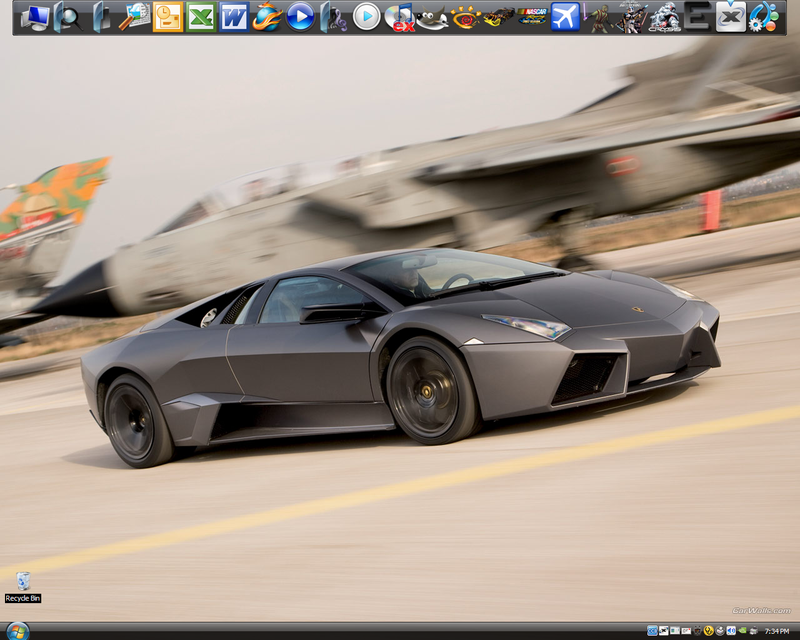Start the flame-painted race car game

498,17
